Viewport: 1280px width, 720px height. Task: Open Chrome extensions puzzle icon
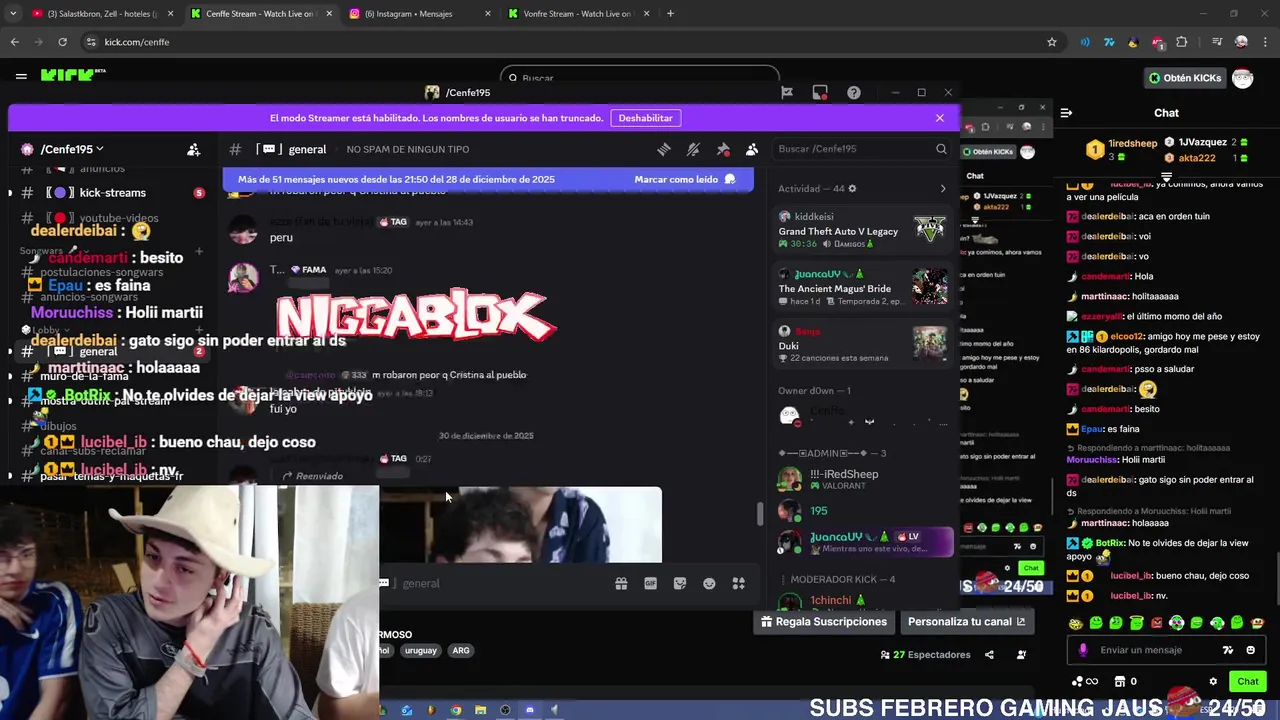(1182, 42)
